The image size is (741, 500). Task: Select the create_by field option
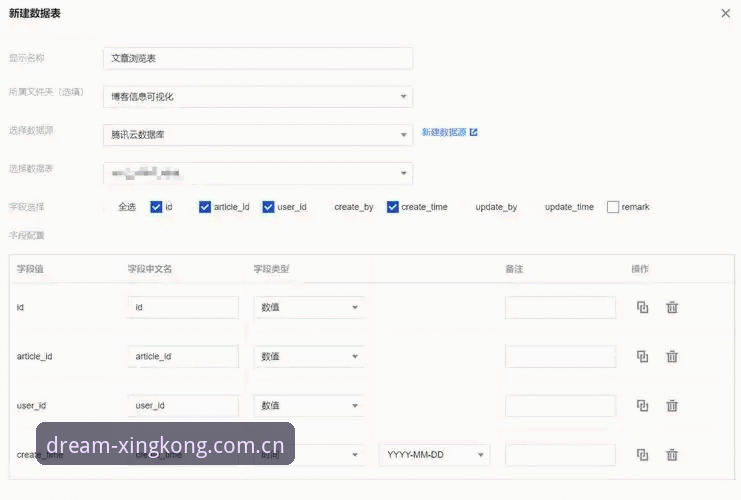click(353, 207)
